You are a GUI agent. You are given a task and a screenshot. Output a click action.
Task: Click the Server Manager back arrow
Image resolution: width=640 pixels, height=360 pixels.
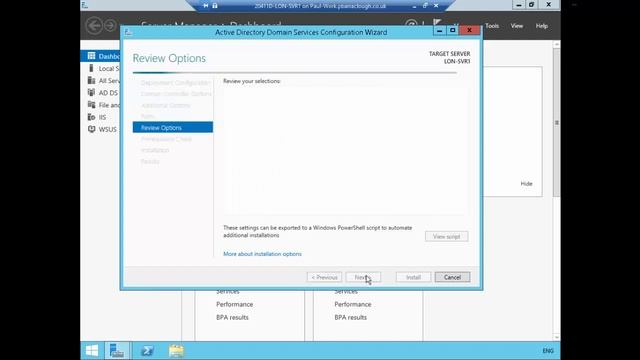coord(94,26)
